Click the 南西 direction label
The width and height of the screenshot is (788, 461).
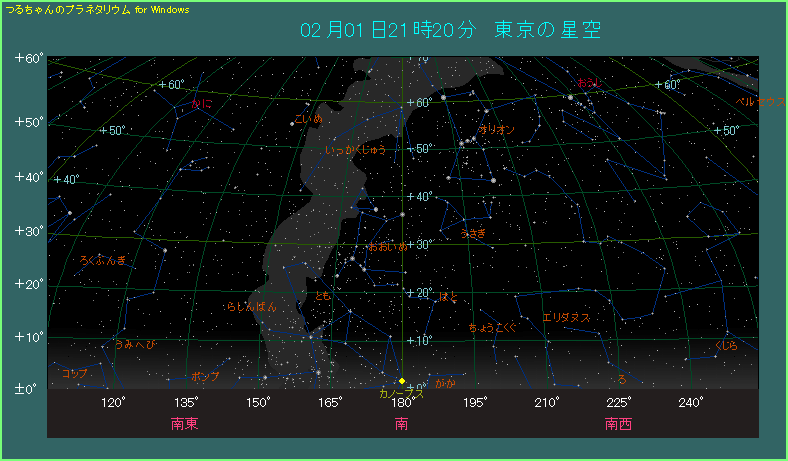click(x=618, y=424)
